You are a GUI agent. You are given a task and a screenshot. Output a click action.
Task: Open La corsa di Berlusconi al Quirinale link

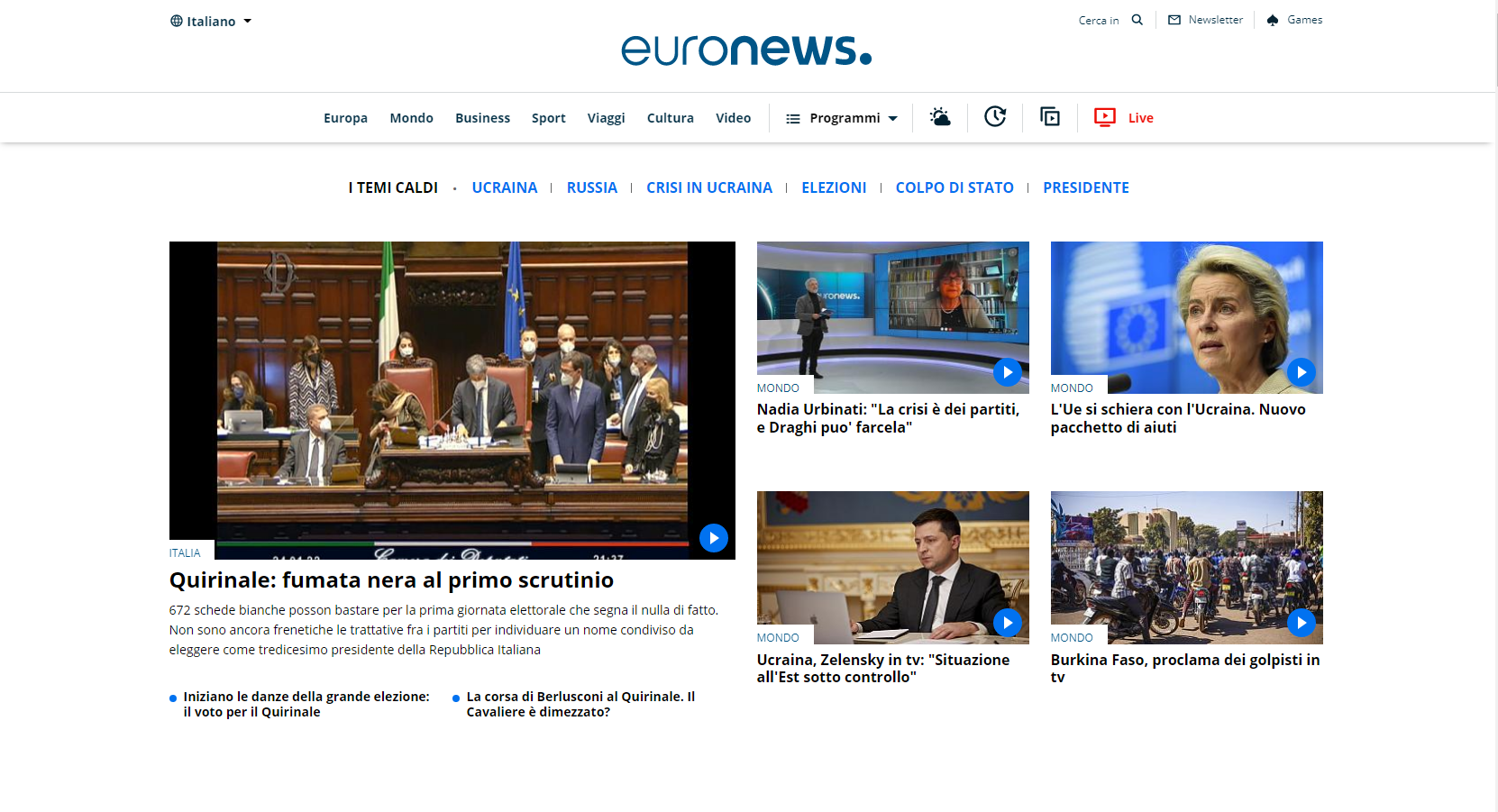pyautogui.click(x=581, y=704)
